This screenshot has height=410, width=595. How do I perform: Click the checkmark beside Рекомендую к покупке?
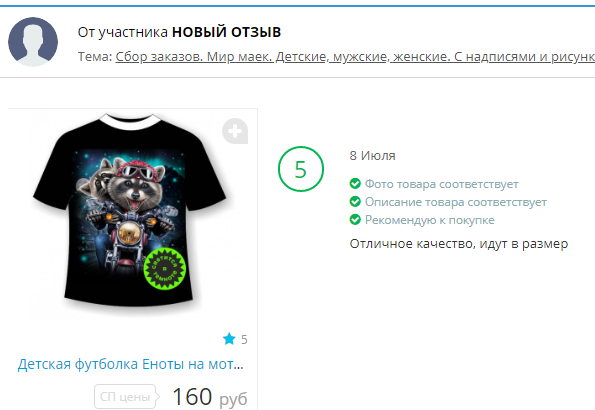pos(355,219)
